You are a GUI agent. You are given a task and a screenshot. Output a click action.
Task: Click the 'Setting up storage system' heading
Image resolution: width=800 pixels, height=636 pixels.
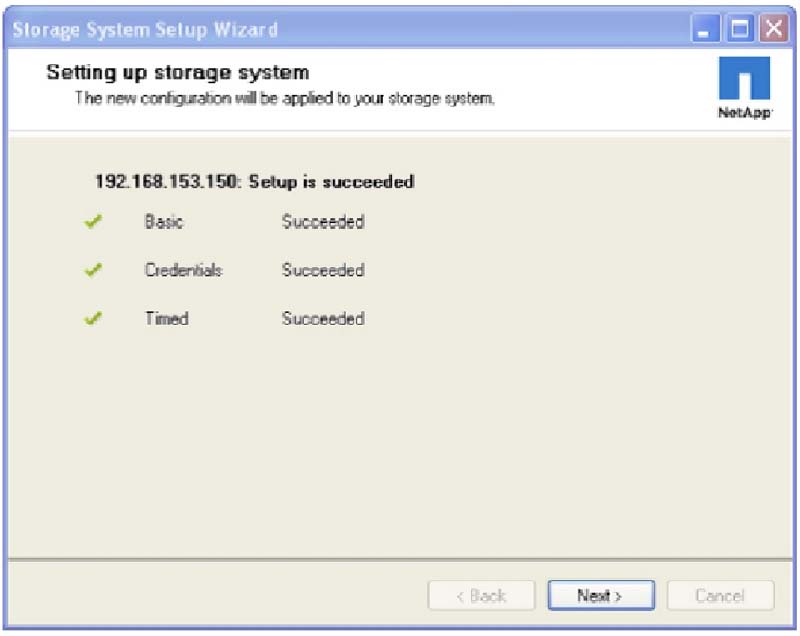(x=178, y=73)
